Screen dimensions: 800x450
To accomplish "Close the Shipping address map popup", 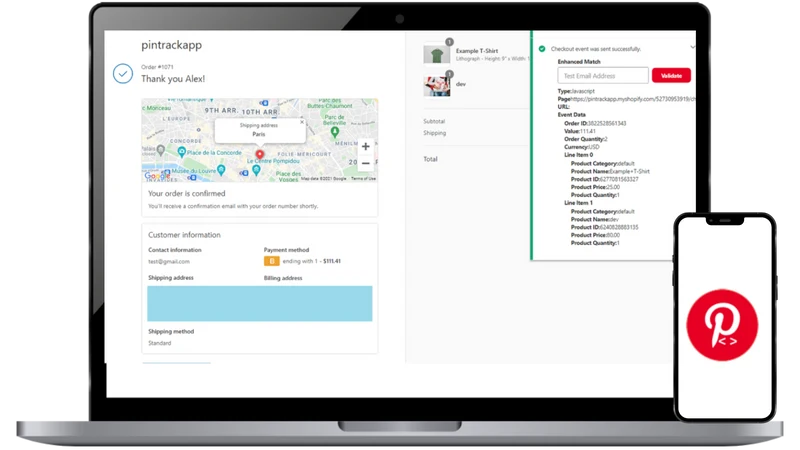I will tap(302, 122).
